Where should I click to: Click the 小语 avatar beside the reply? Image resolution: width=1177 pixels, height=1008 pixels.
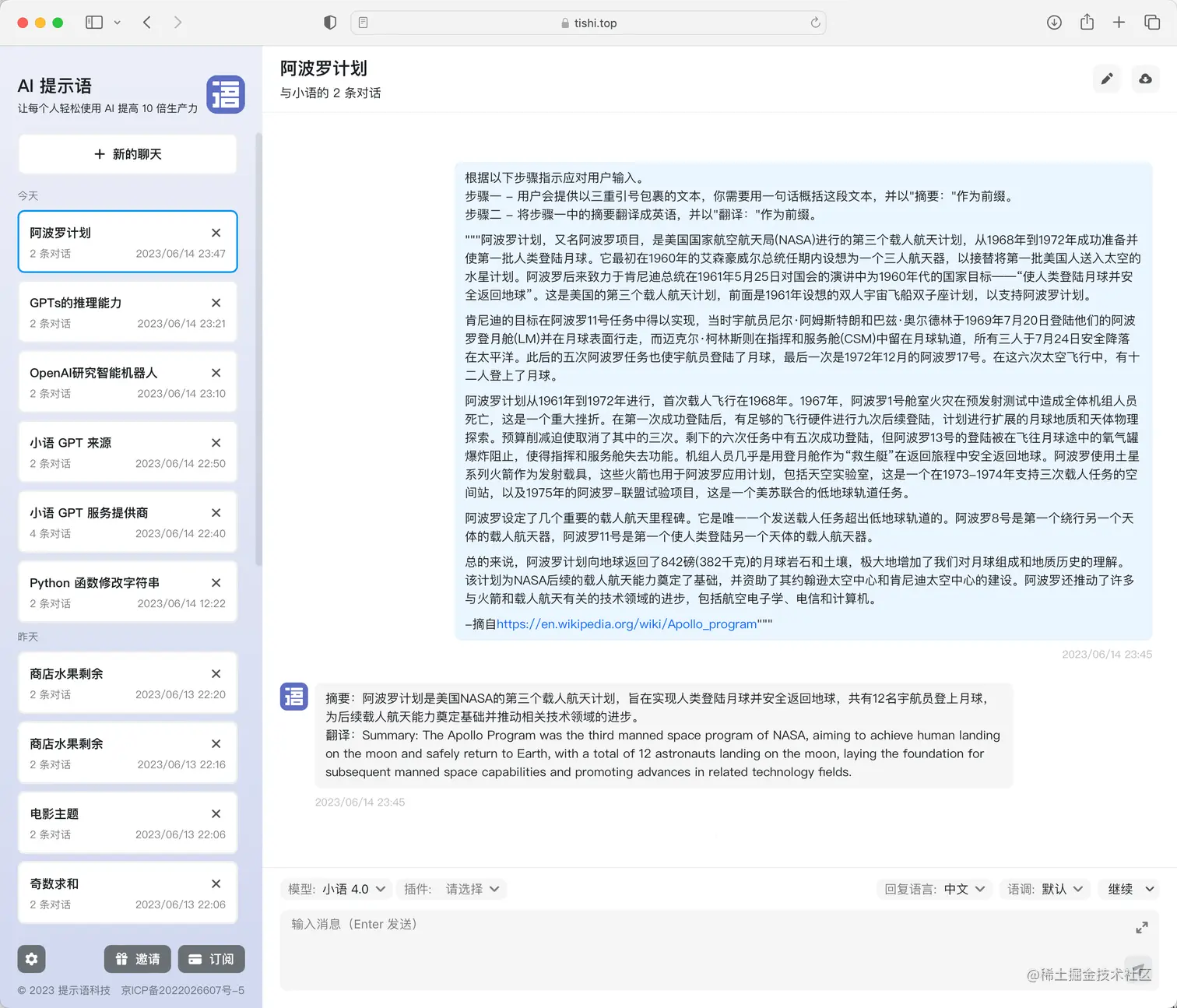pos(294,697)
